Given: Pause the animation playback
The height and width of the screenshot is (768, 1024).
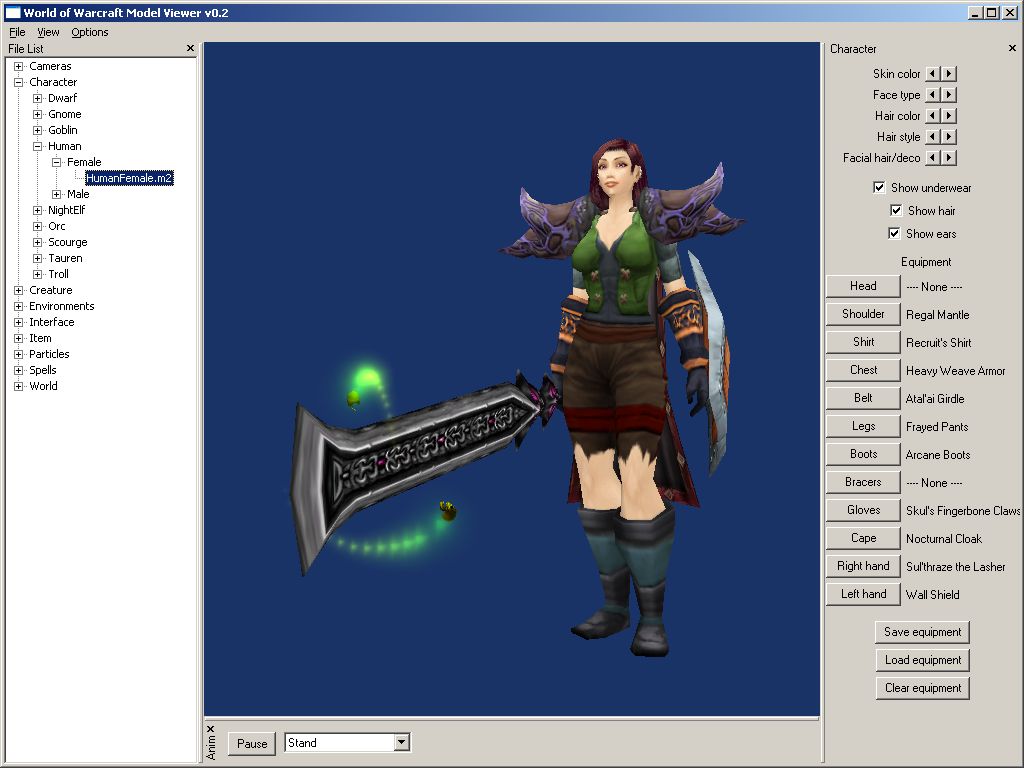Looking at the screenshot, I should [252, 743].
